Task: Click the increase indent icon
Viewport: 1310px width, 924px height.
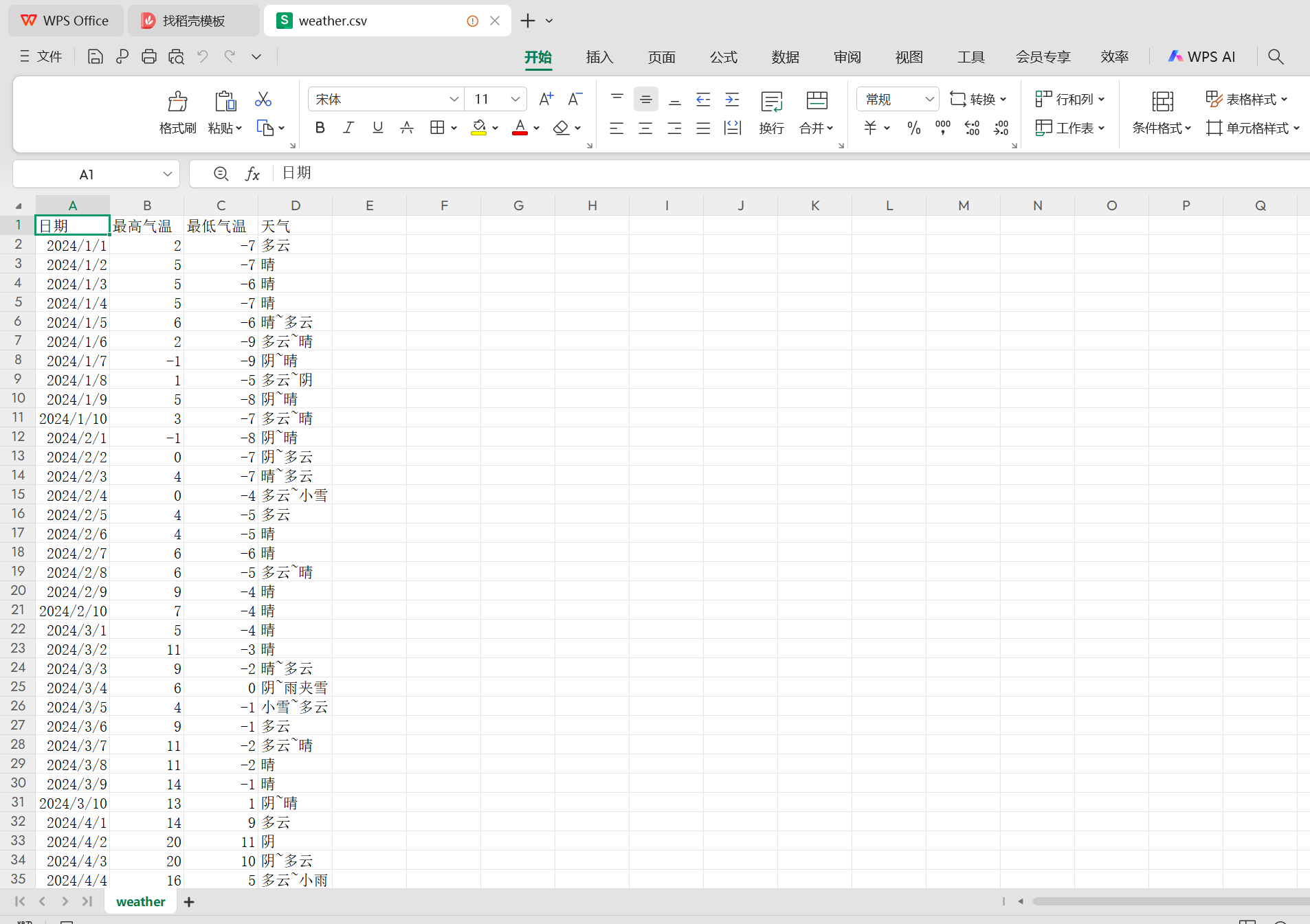Action: pyautogui.click(x=732, y=100)
